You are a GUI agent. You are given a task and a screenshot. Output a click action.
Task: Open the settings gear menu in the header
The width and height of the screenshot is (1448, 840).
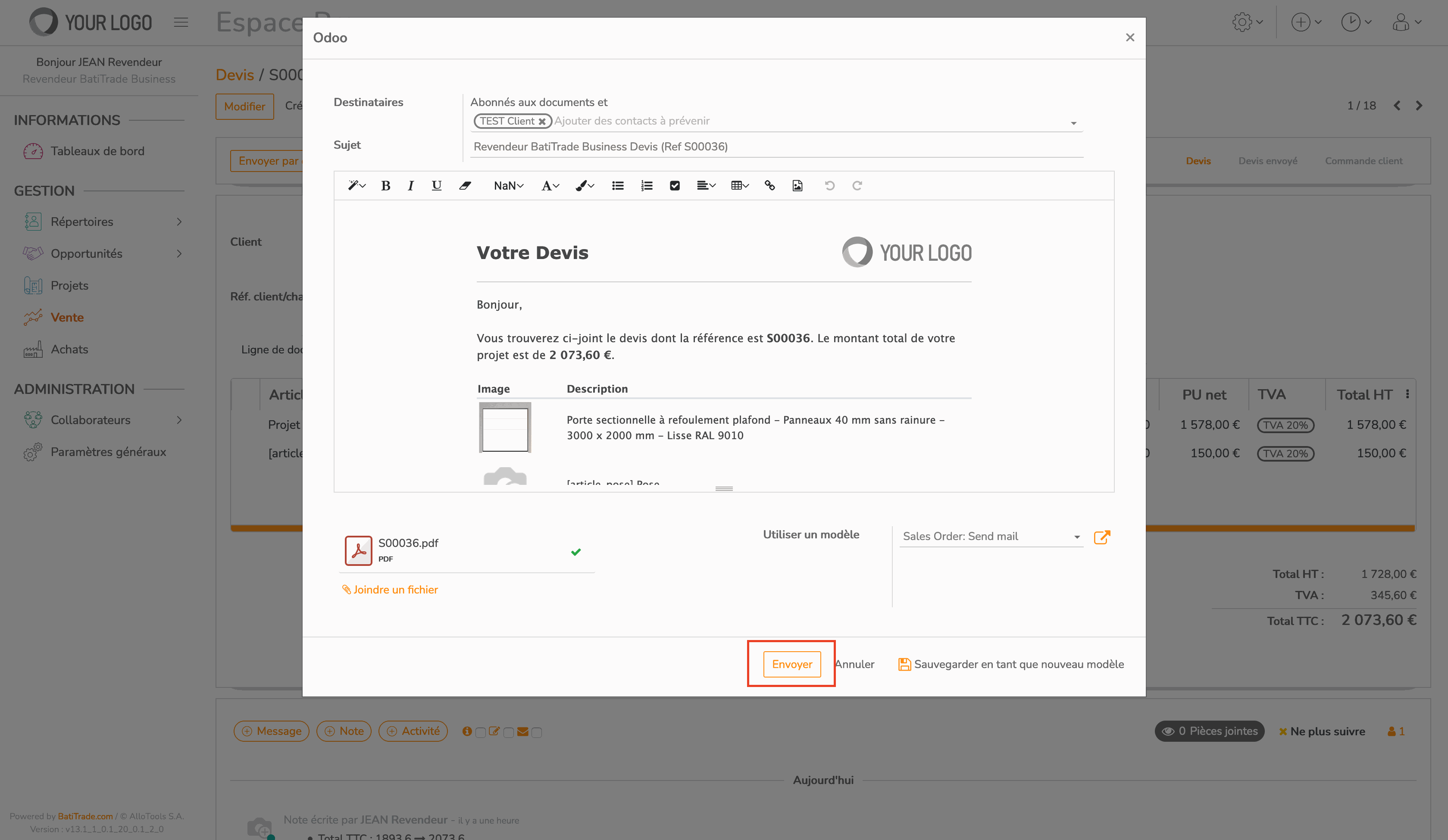point(1247,22)
